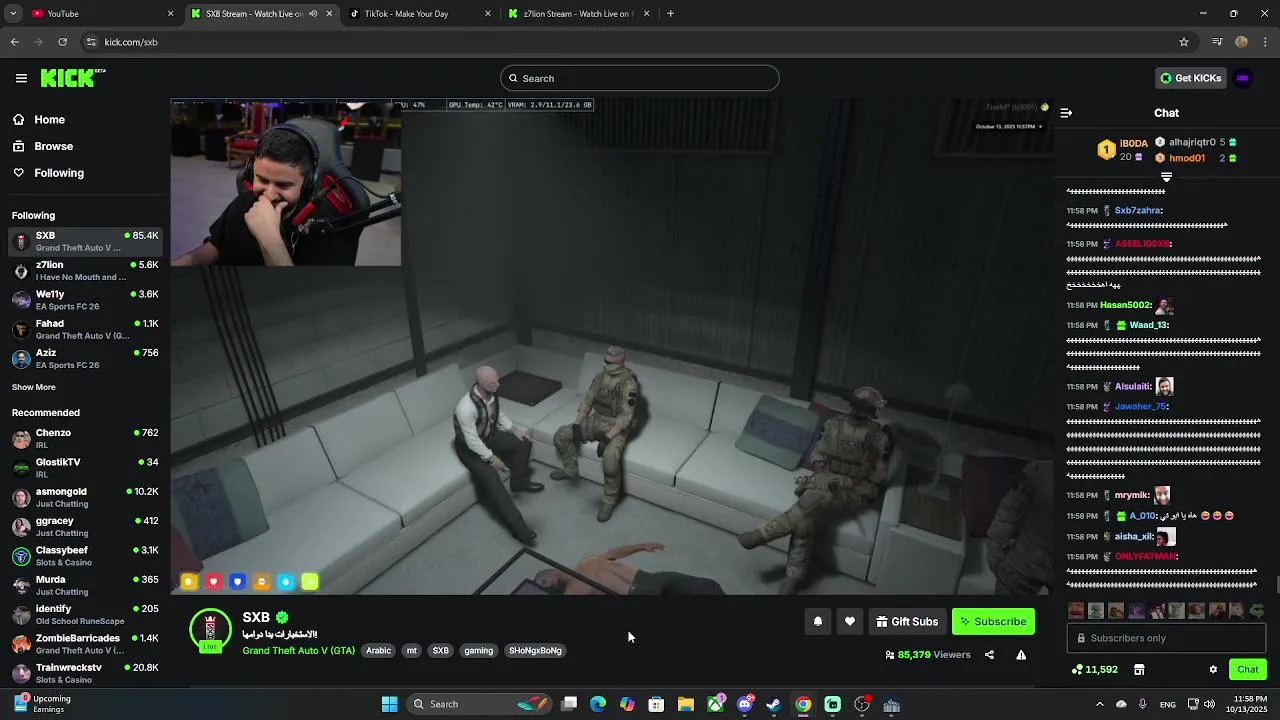Open the channel points shop icon

click(x=1139, y=669)
